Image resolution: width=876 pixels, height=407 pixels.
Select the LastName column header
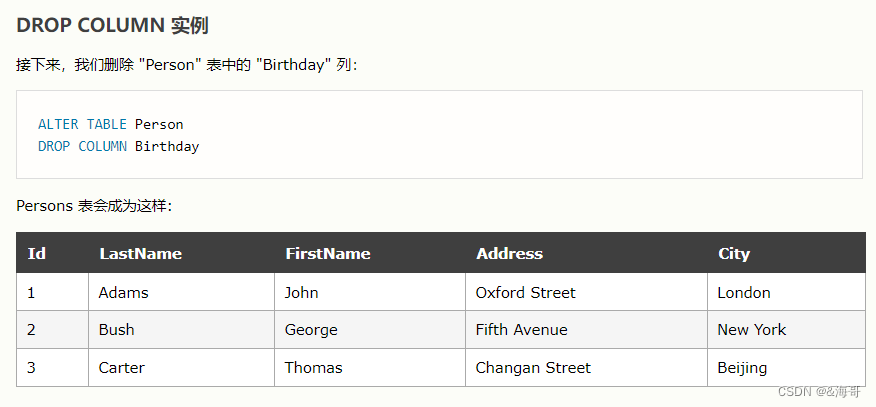(x=182, y=253)
